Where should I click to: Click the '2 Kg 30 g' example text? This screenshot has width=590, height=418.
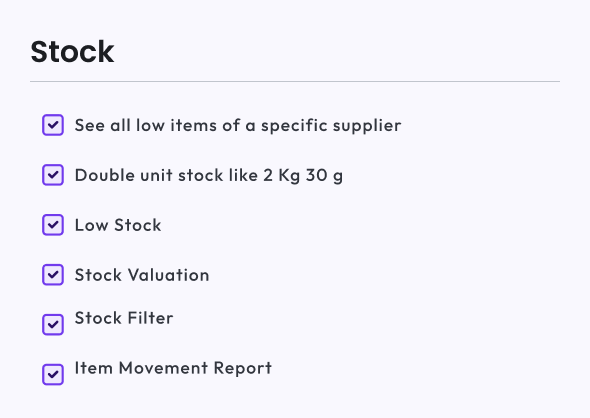(303, 176)
